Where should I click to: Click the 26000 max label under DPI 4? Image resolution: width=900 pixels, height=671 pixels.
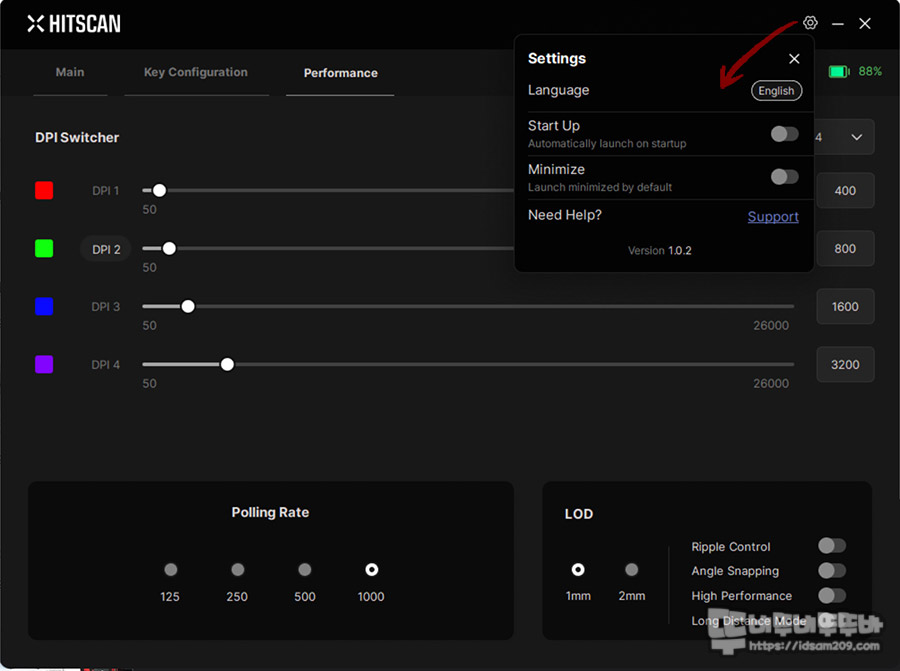pyautogui.click(x=771, y=383)
